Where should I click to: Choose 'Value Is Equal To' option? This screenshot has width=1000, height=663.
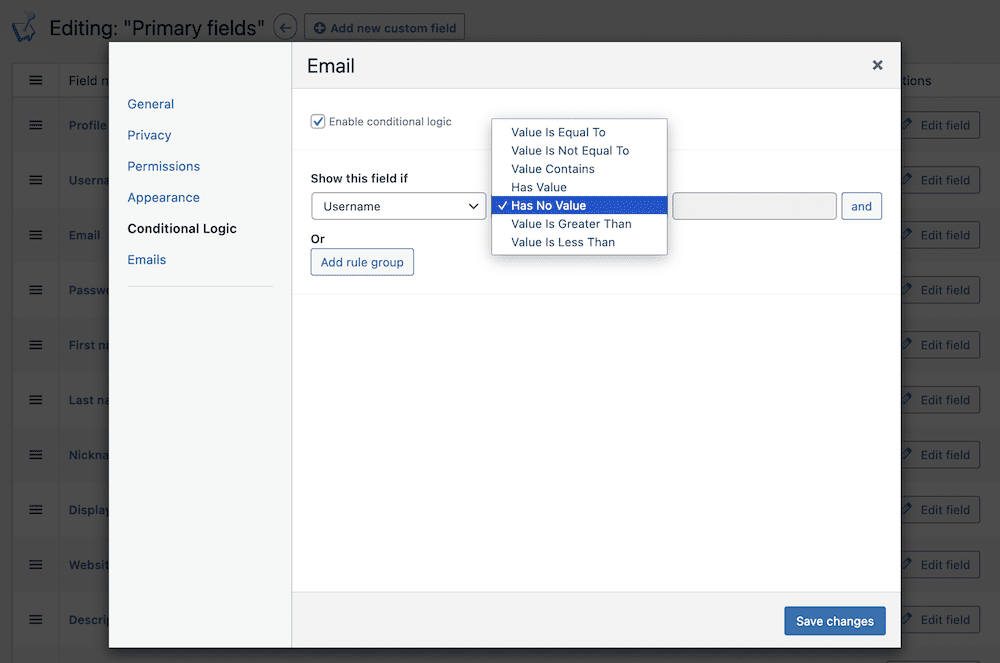[579, 132]
